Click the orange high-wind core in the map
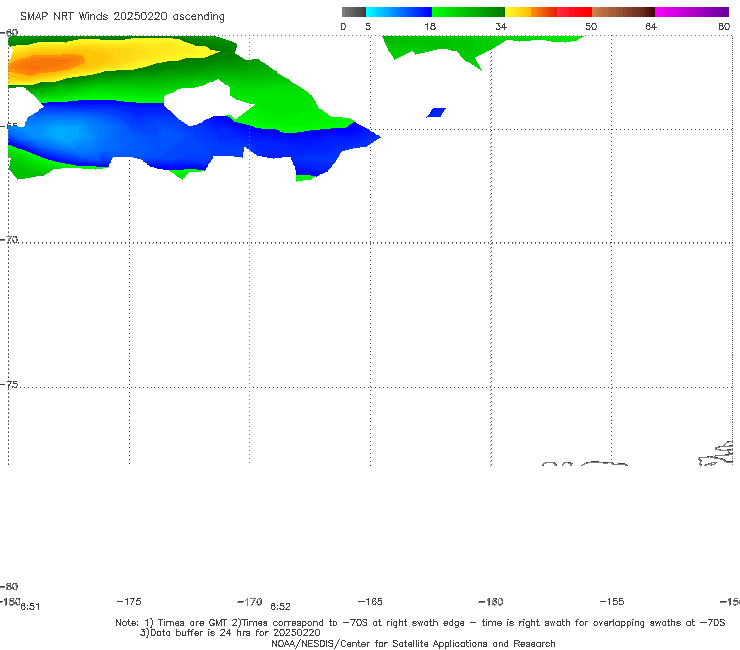 tap(46, 63)
